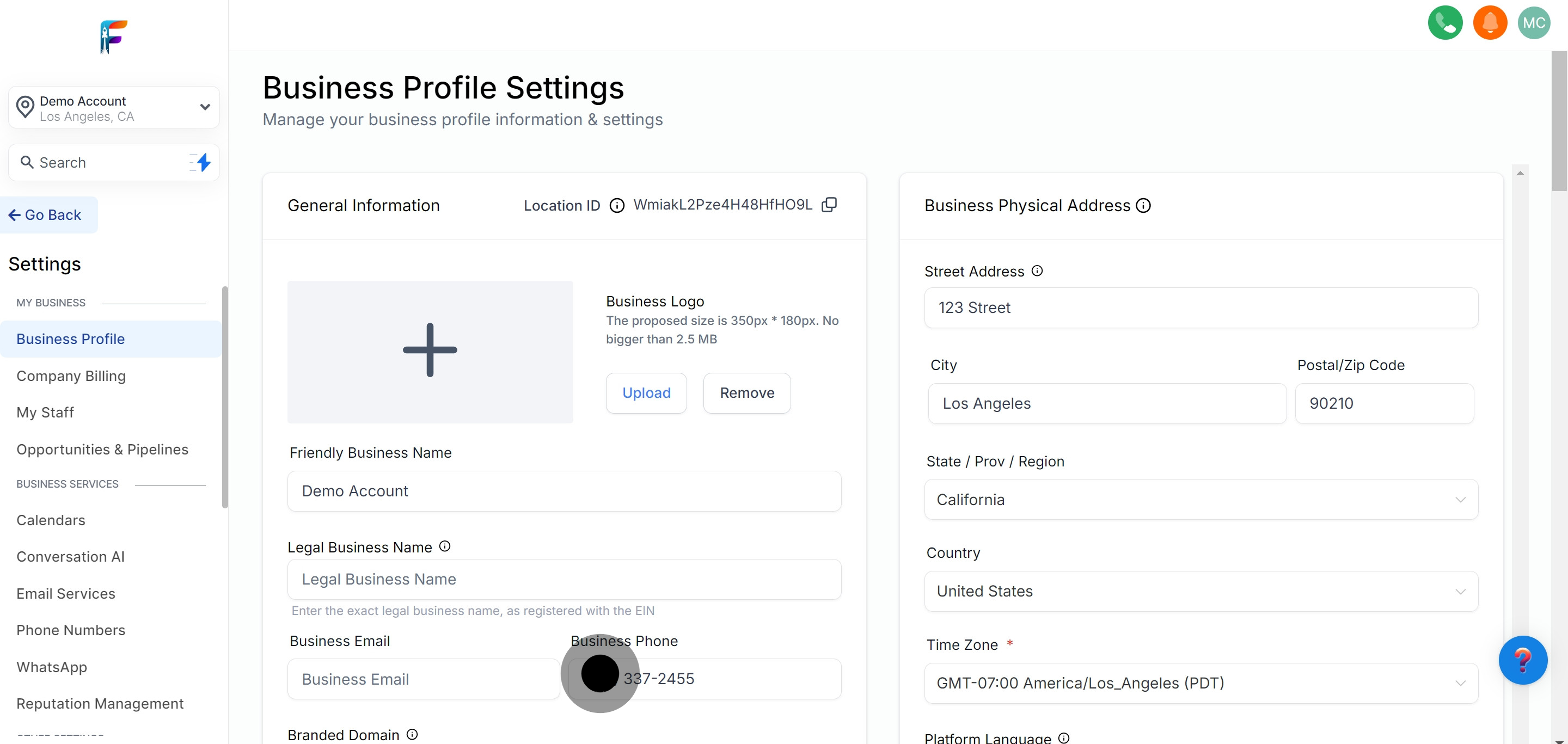Image resolution: width=1568 pixels, height=744 pixels.
Task: Click info icon beside Business Physical Address
Action: coord(1143,206)
